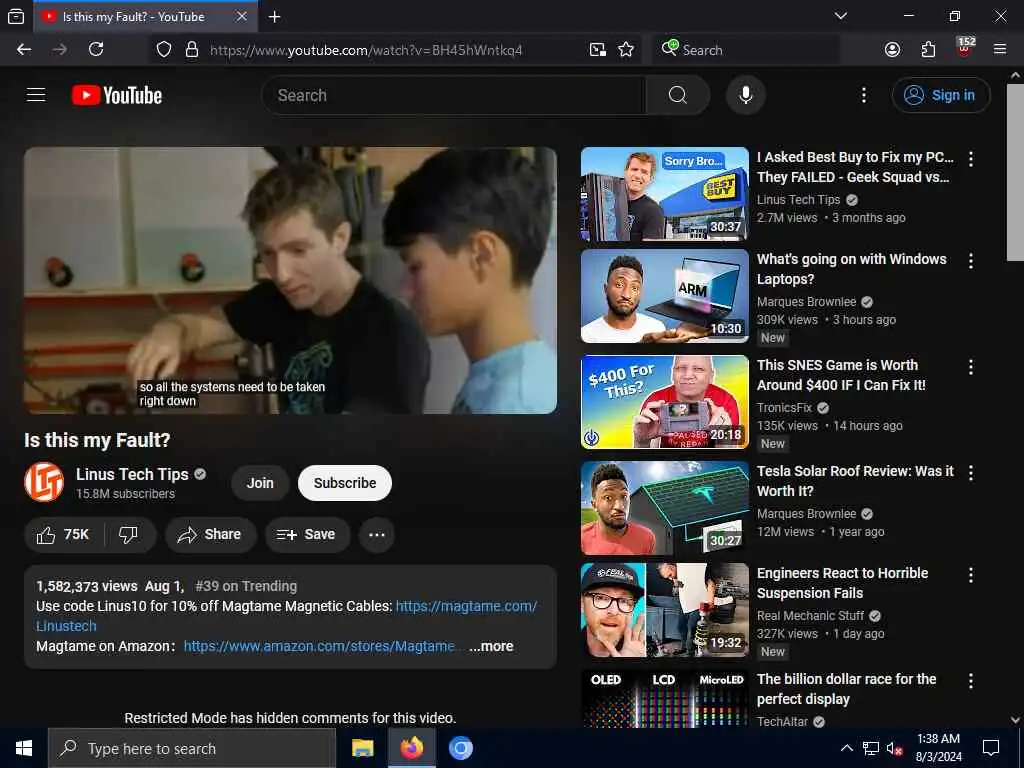Image resolution: width=1024 pixels, height=768 pixels.
Task: Open options for Tesla Solar Roof video
Action: 971,473
